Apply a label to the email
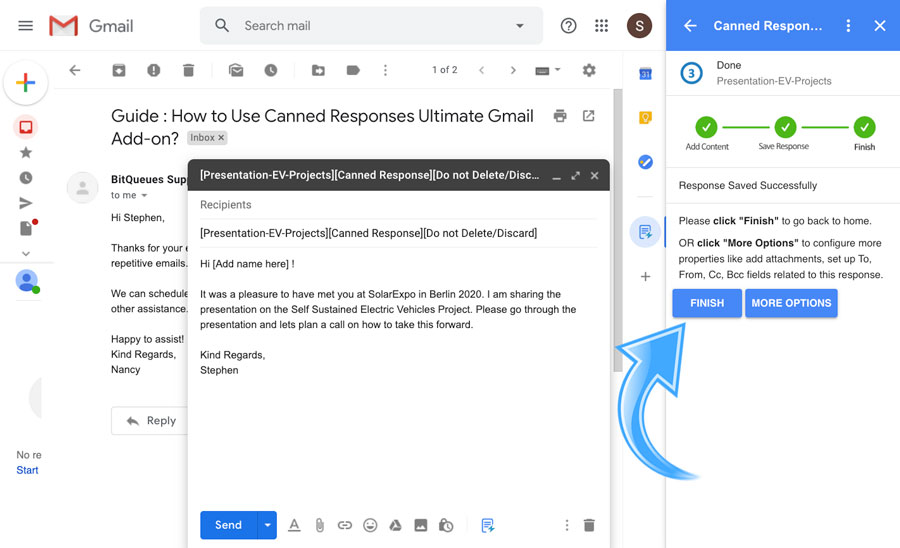 pyautogui.click(x=353, y=70)
